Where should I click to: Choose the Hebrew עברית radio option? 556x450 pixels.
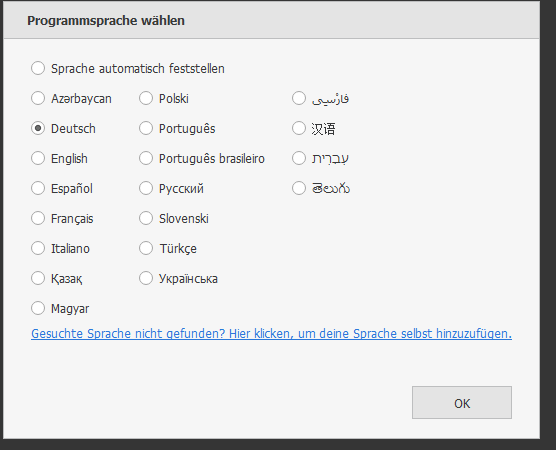299,158
